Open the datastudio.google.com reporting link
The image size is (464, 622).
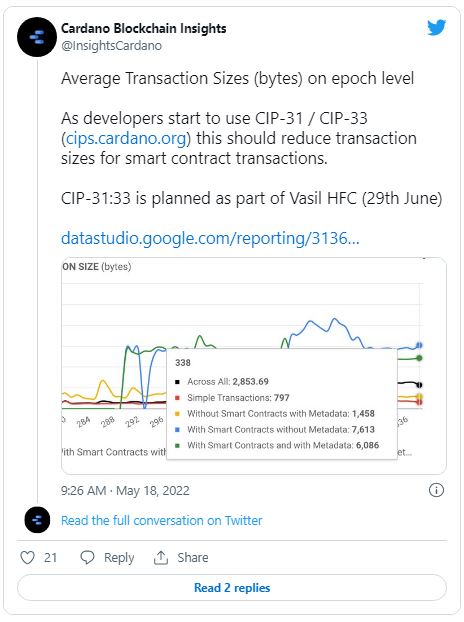pos(210,238)
